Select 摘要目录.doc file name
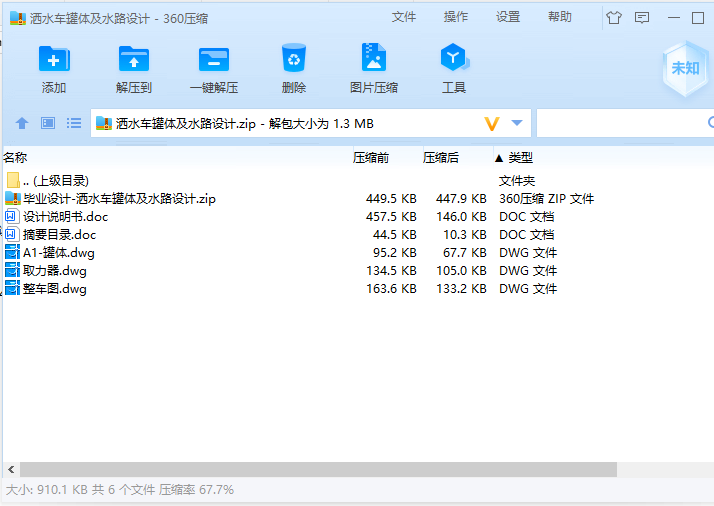Image resolution: width=714 pixels, height=506 pixels. (x=60, y=235)
